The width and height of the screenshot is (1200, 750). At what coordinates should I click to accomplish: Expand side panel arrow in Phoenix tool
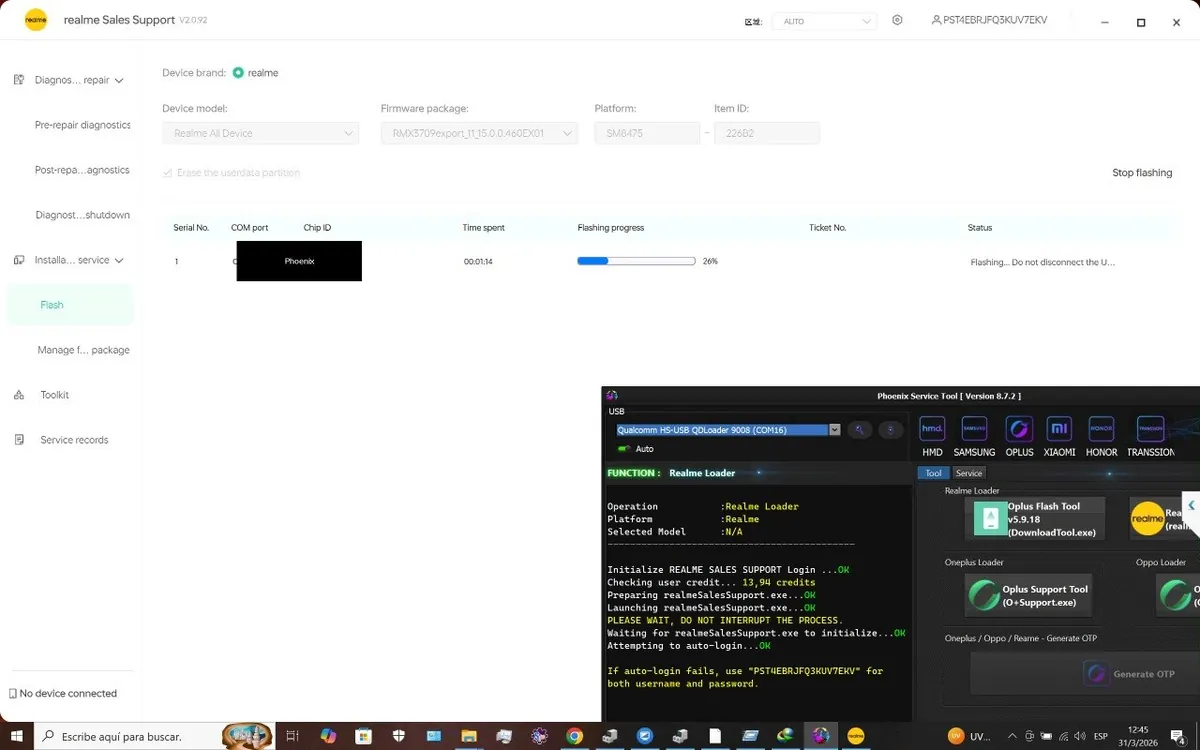click(1191, 506)
